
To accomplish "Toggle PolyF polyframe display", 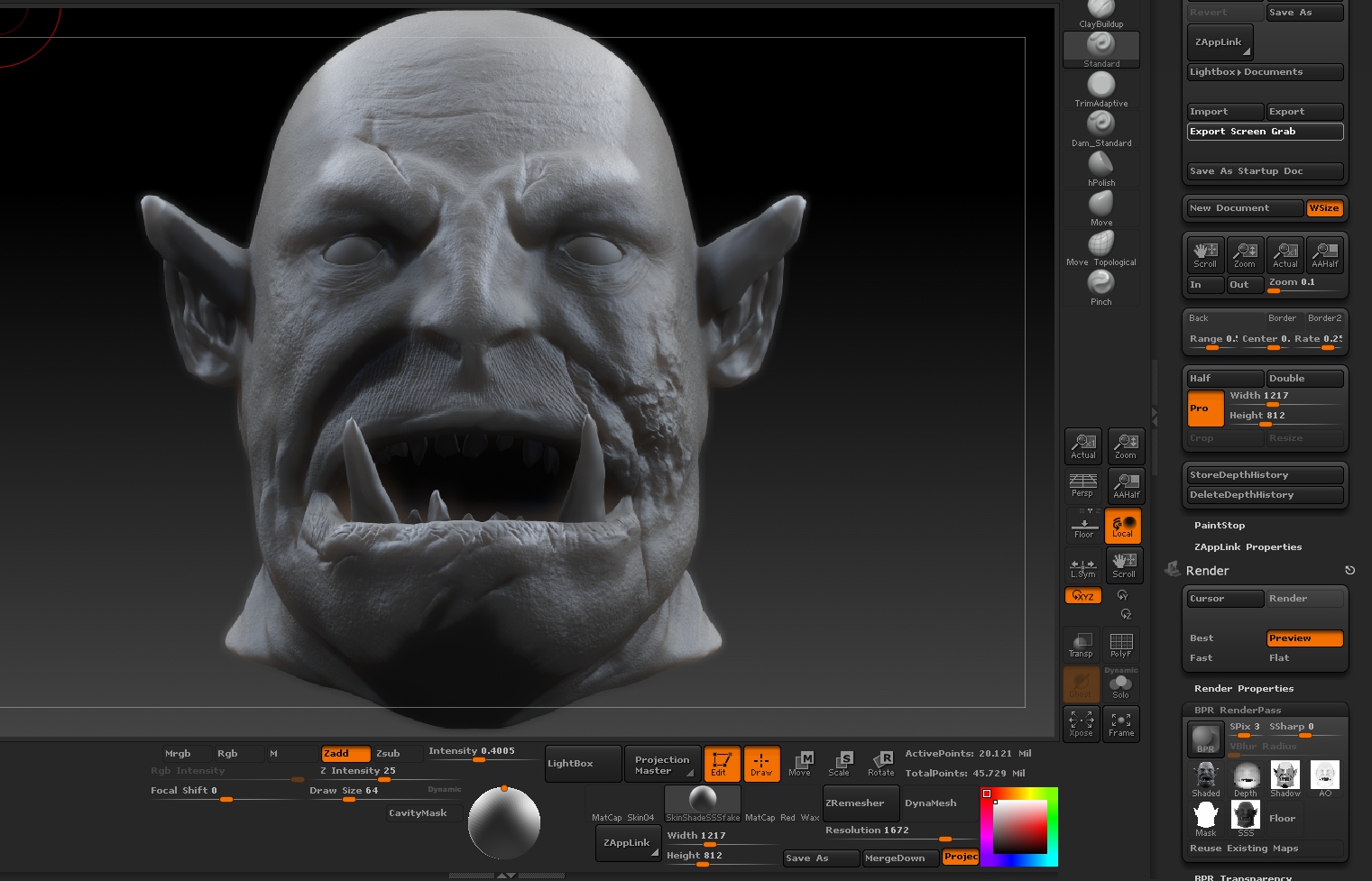I will coord(1121,644).
